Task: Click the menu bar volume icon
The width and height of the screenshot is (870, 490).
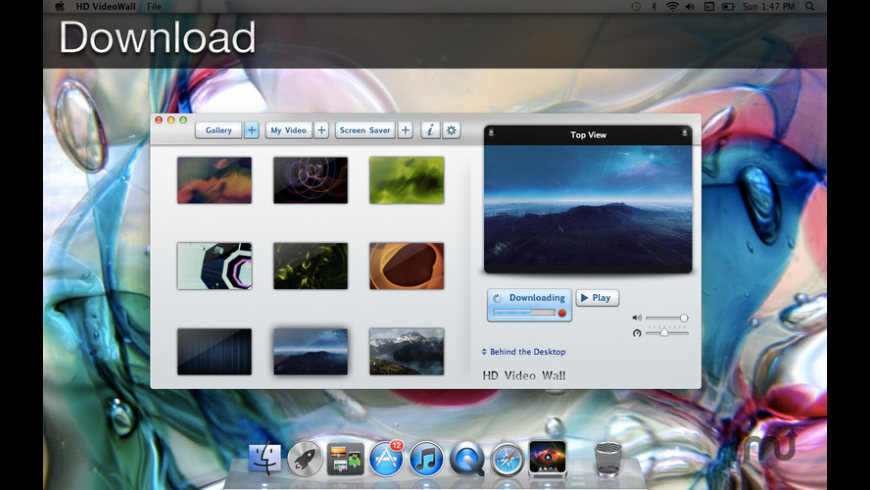Action: coord(690,7)
